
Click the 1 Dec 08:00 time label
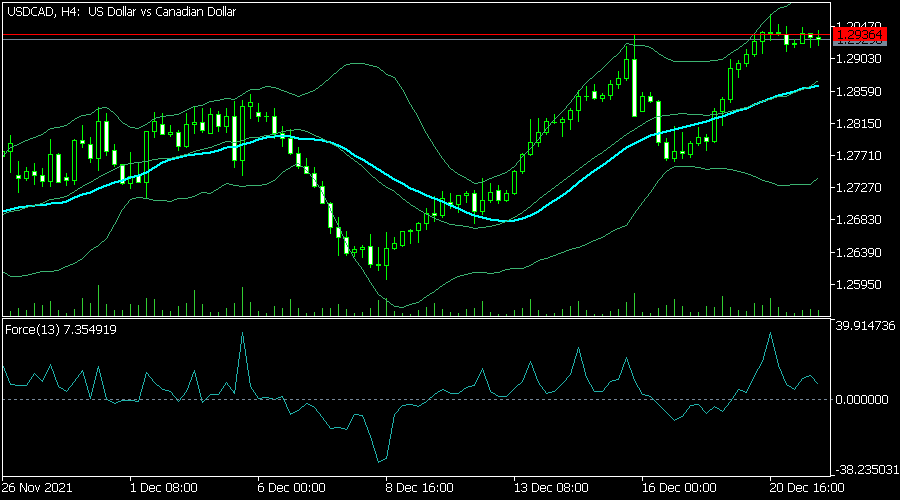(x=164, y=488)
